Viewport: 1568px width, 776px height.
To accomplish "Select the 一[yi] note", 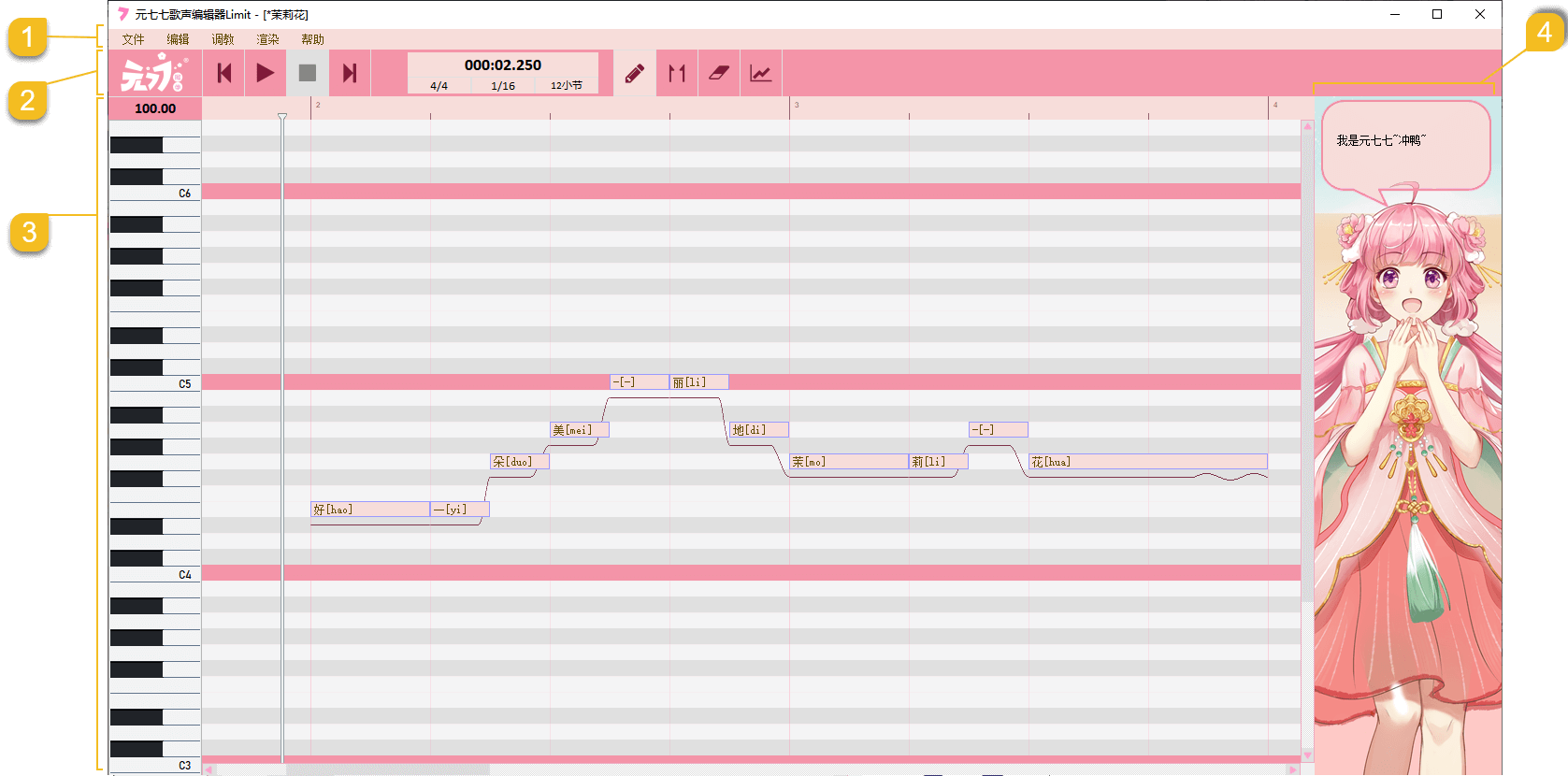I will coord(460,510).
